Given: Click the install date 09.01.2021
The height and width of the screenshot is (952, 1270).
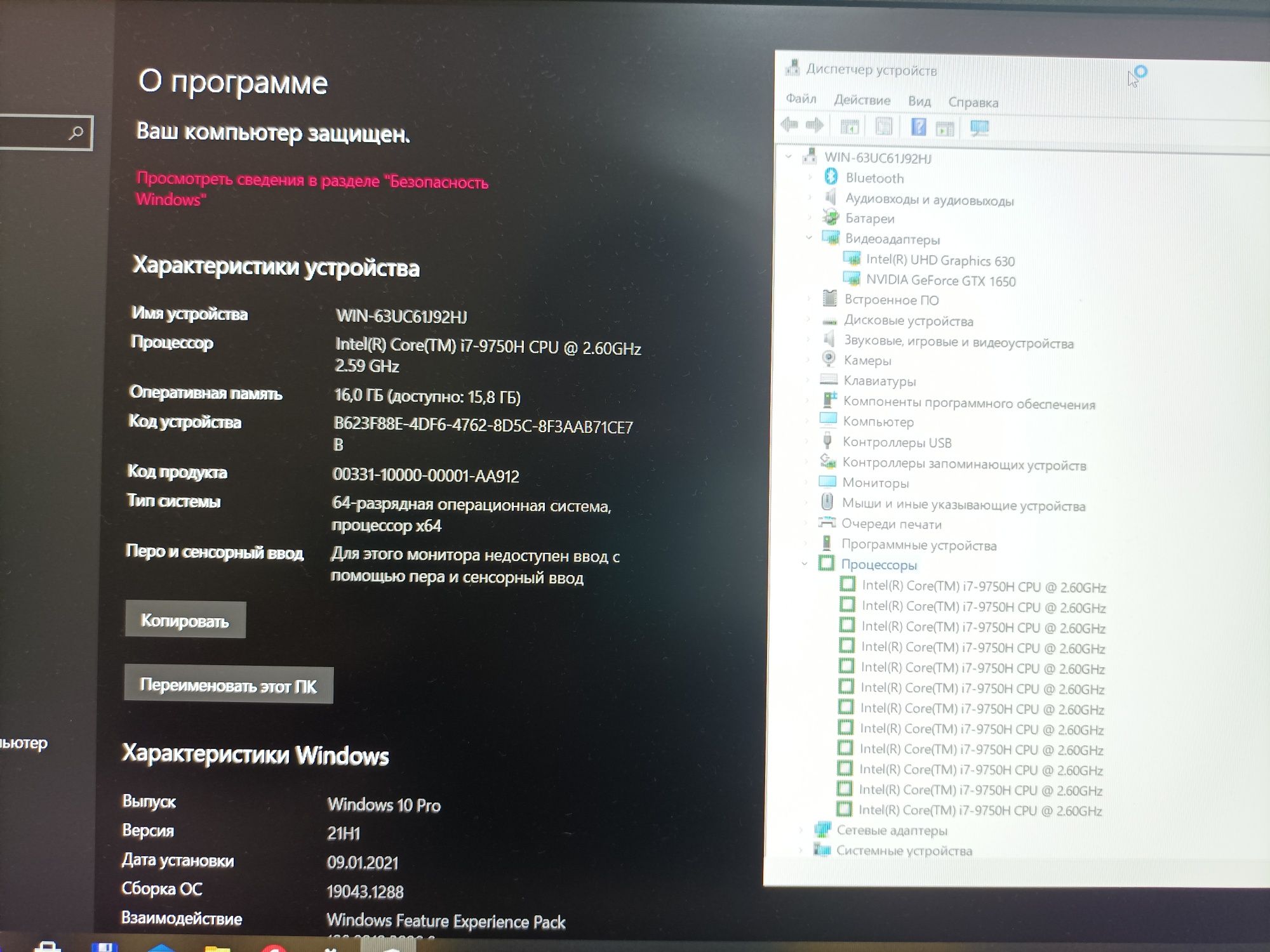Looking at the screenshot, I should click(363, 863).
